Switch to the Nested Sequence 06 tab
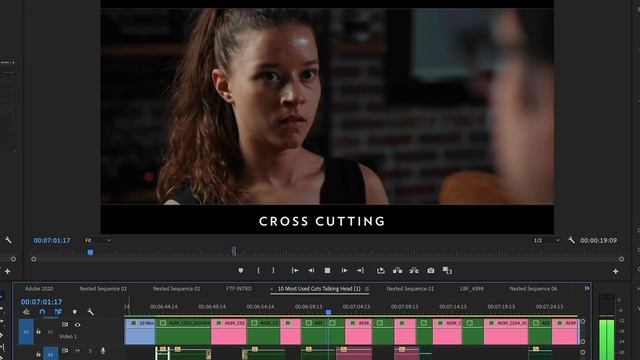The height and width of the screenshot is (360, 640). (533, 289)
